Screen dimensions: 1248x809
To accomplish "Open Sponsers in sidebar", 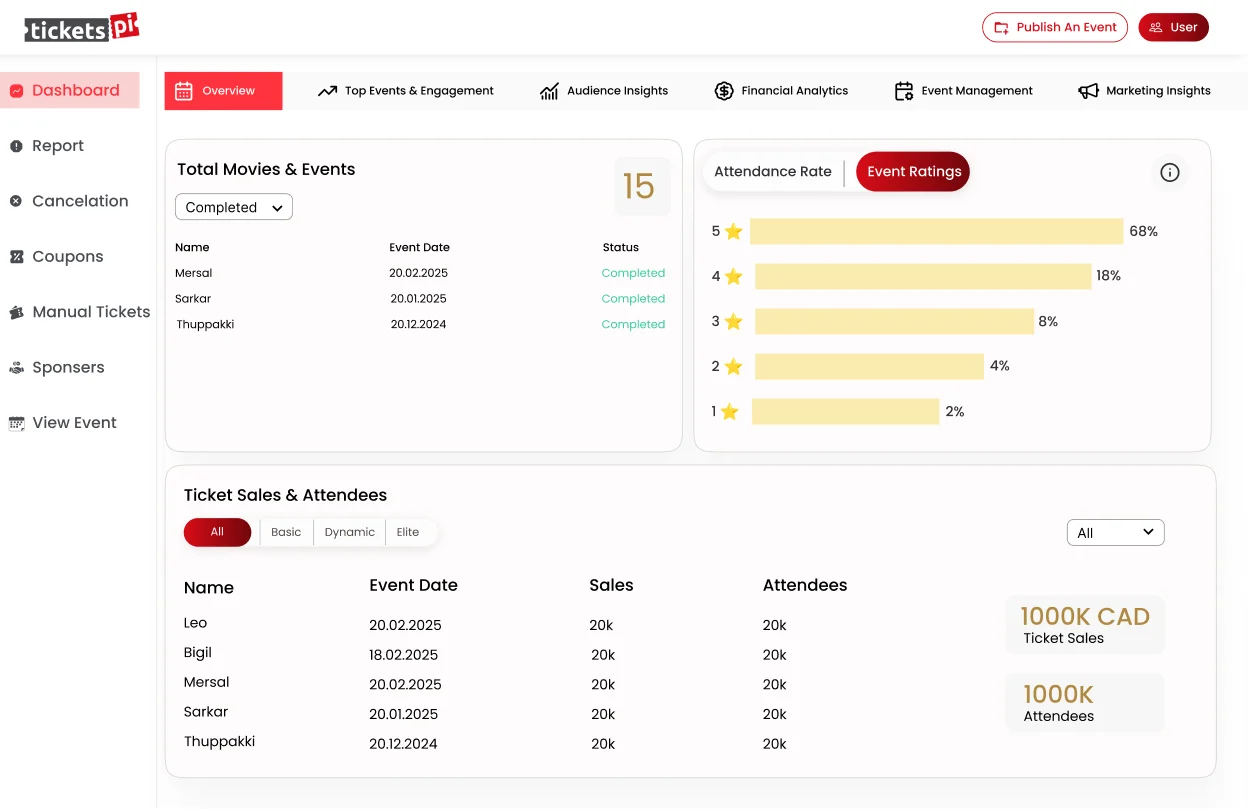I will click(x=56, y=368).
